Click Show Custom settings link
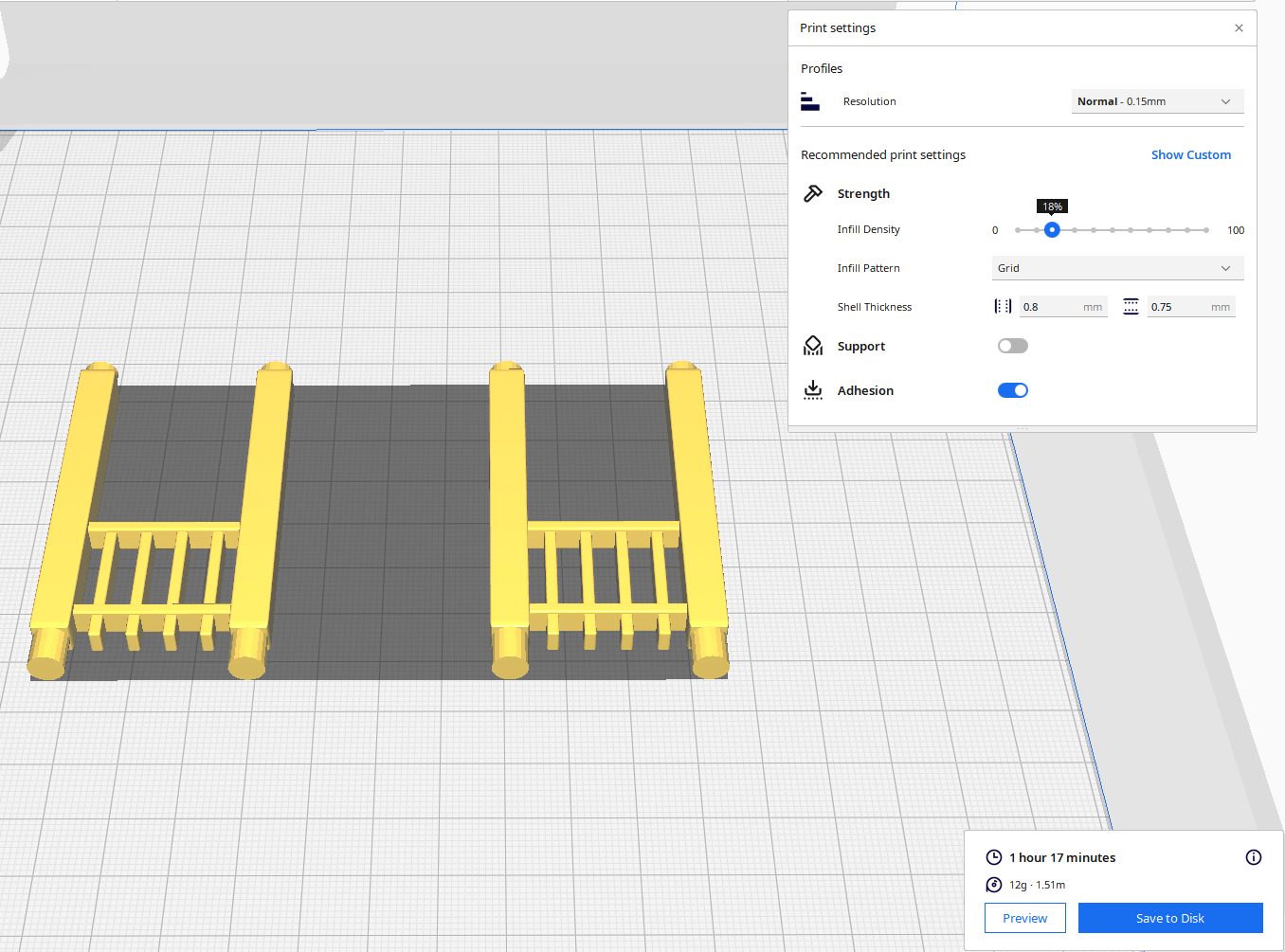This screenshot has height=952, width=1285. [1190, 154]
